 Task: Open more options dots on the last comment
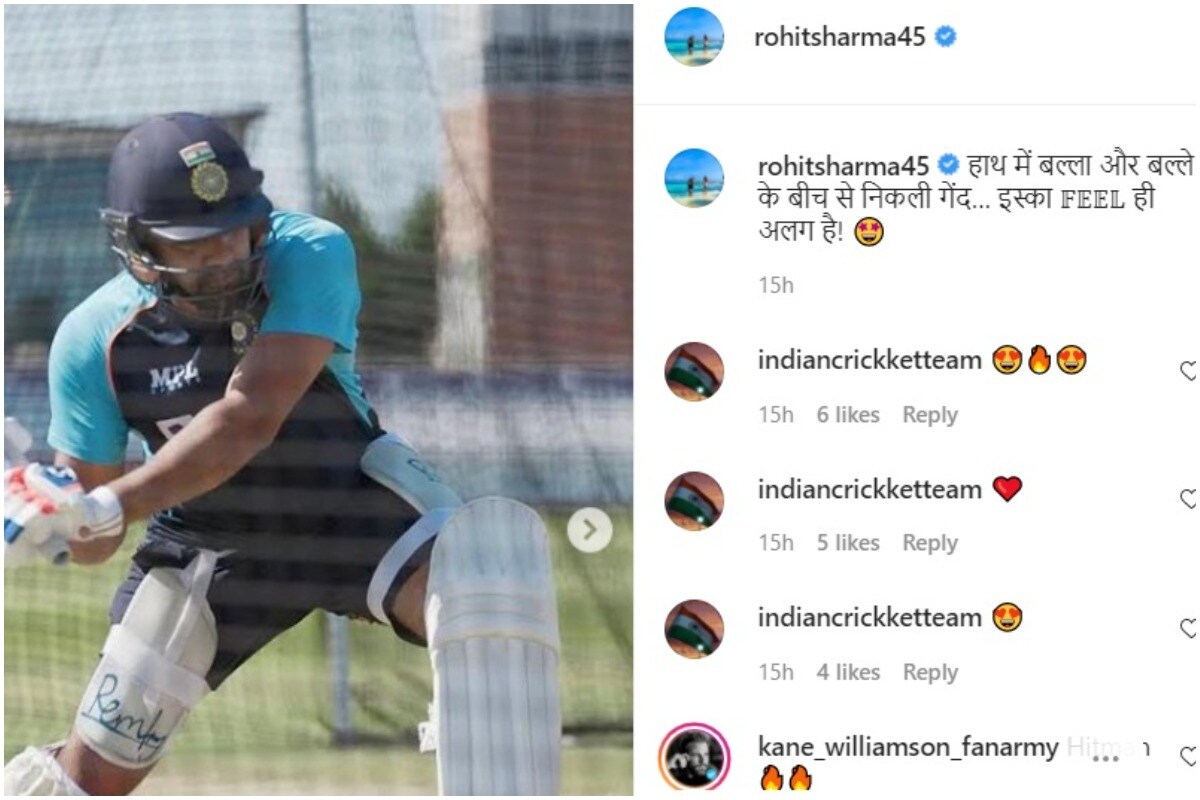pyautogui.click(x=1107, y=758)
